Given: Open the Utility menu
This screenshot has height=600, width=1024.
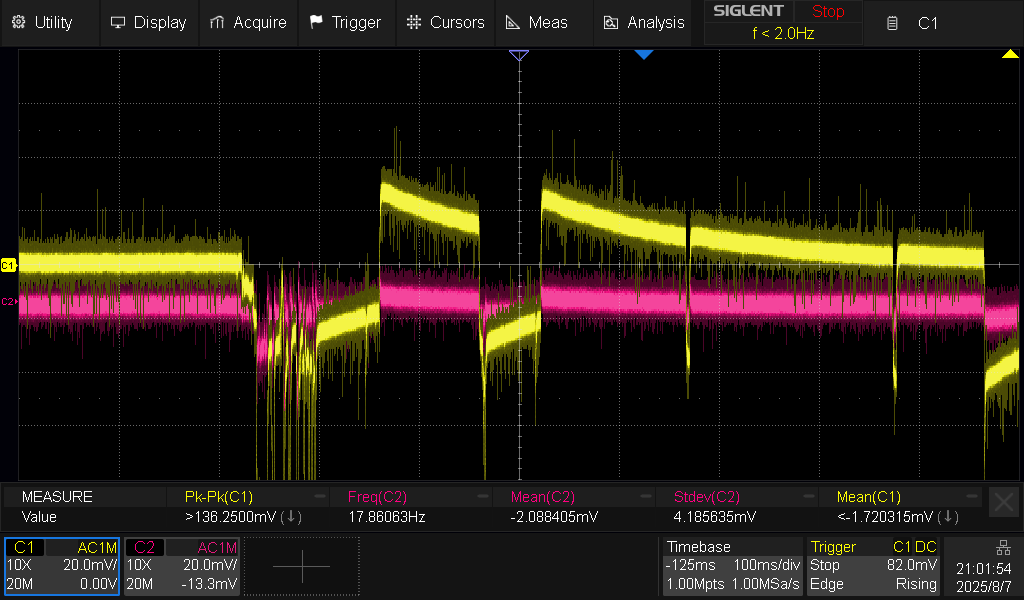Looking at the screenshot, I should click(x=42, y=22).
